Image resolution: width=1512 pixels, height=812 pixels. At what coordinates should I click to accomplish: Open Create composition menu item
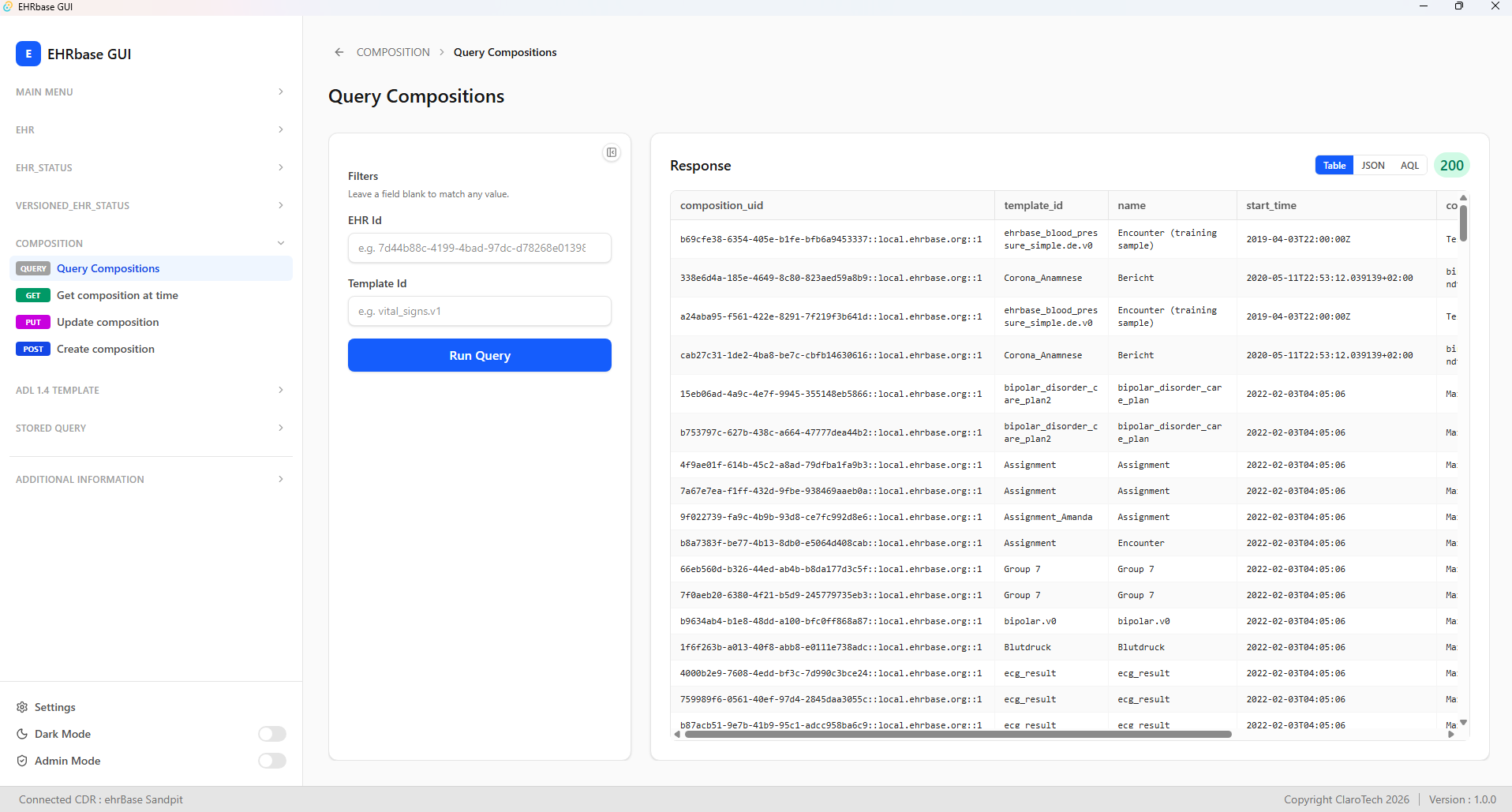(151, 349)
